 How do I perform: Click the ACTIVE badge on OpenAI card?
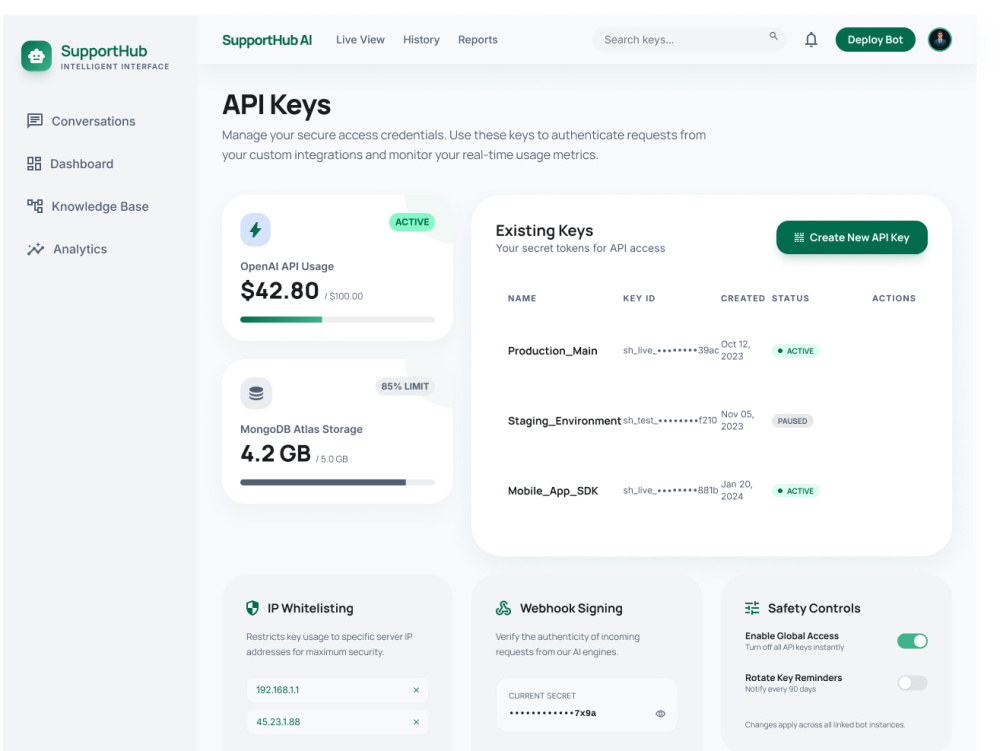412,222
